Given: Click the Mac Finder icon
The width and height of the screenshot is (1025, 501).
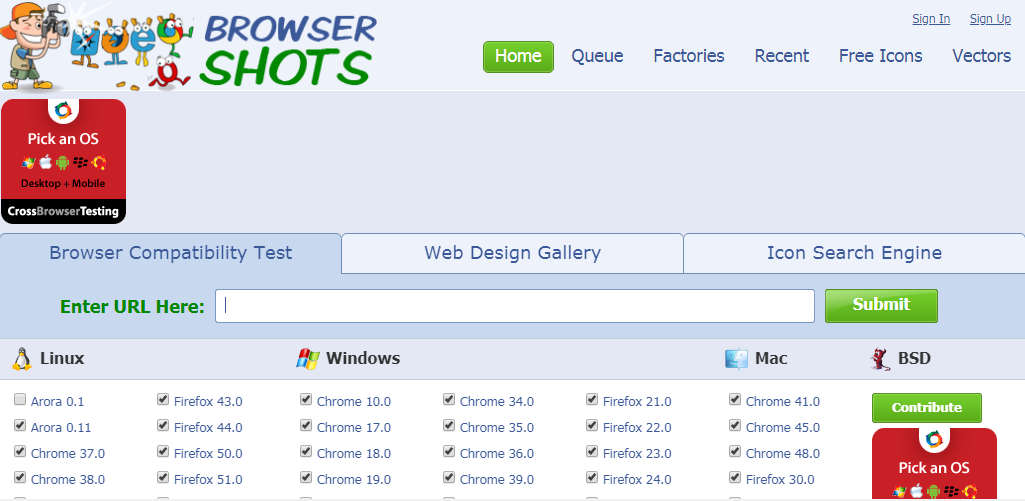Looking at the screenshot, I should 736,358.
